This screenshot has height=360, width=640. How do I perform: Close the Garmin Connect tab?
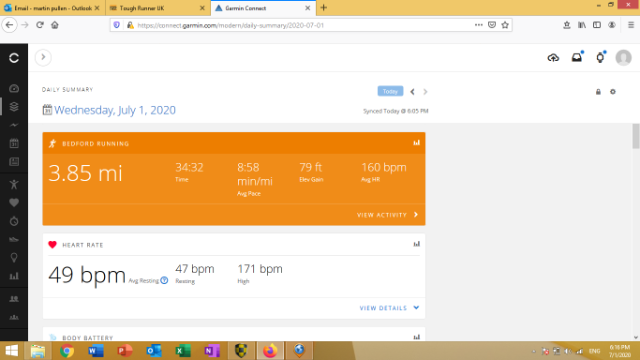pyautogui.click(x=308, y=8)
